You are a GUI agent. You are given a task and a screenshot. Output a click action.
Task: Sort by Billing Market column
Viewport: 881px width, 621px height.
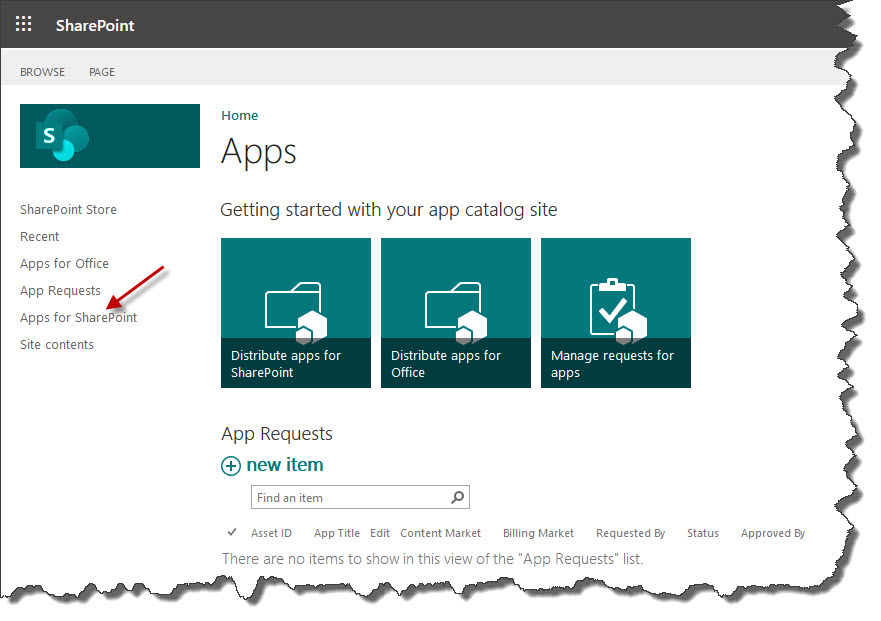point(538,533)
